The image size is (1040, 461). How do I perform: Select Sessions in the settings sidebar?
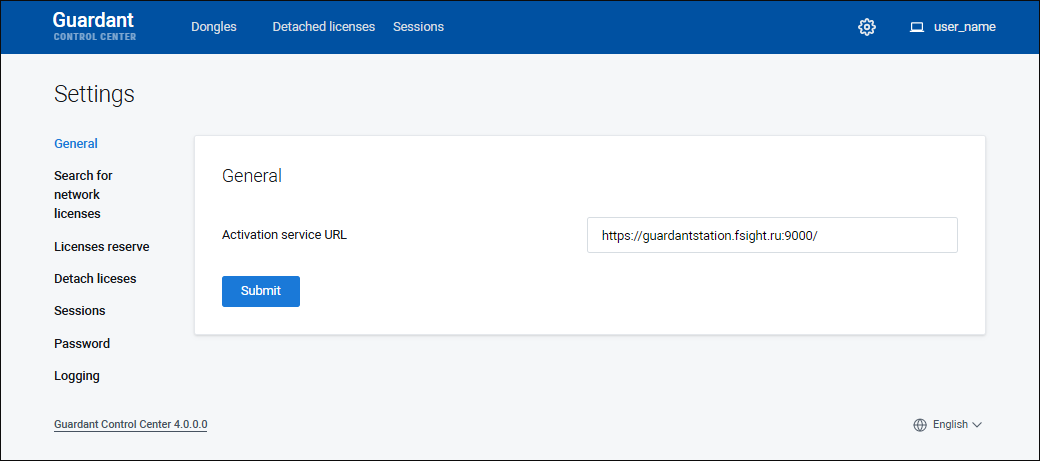80,311
